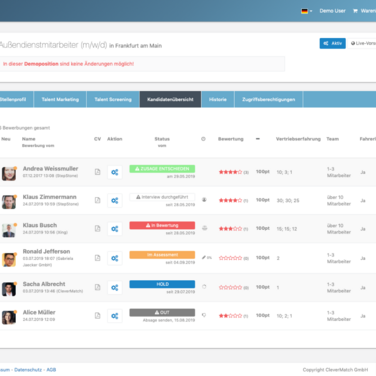This screenshot has height=376, width=376.
Task: Click the red In Bewertung status
Action: pos(162,225)
